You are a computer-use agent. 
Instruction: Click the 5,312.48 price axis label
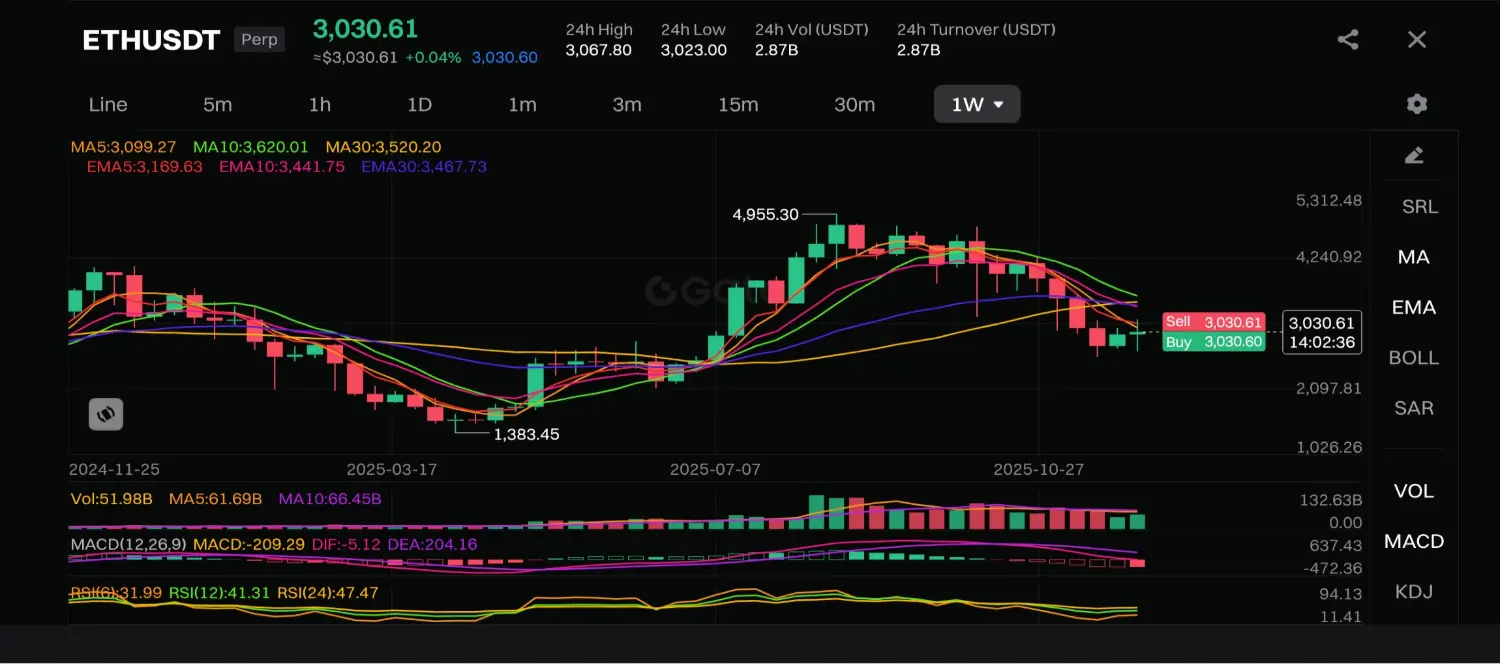click(x=1329, y=200)
